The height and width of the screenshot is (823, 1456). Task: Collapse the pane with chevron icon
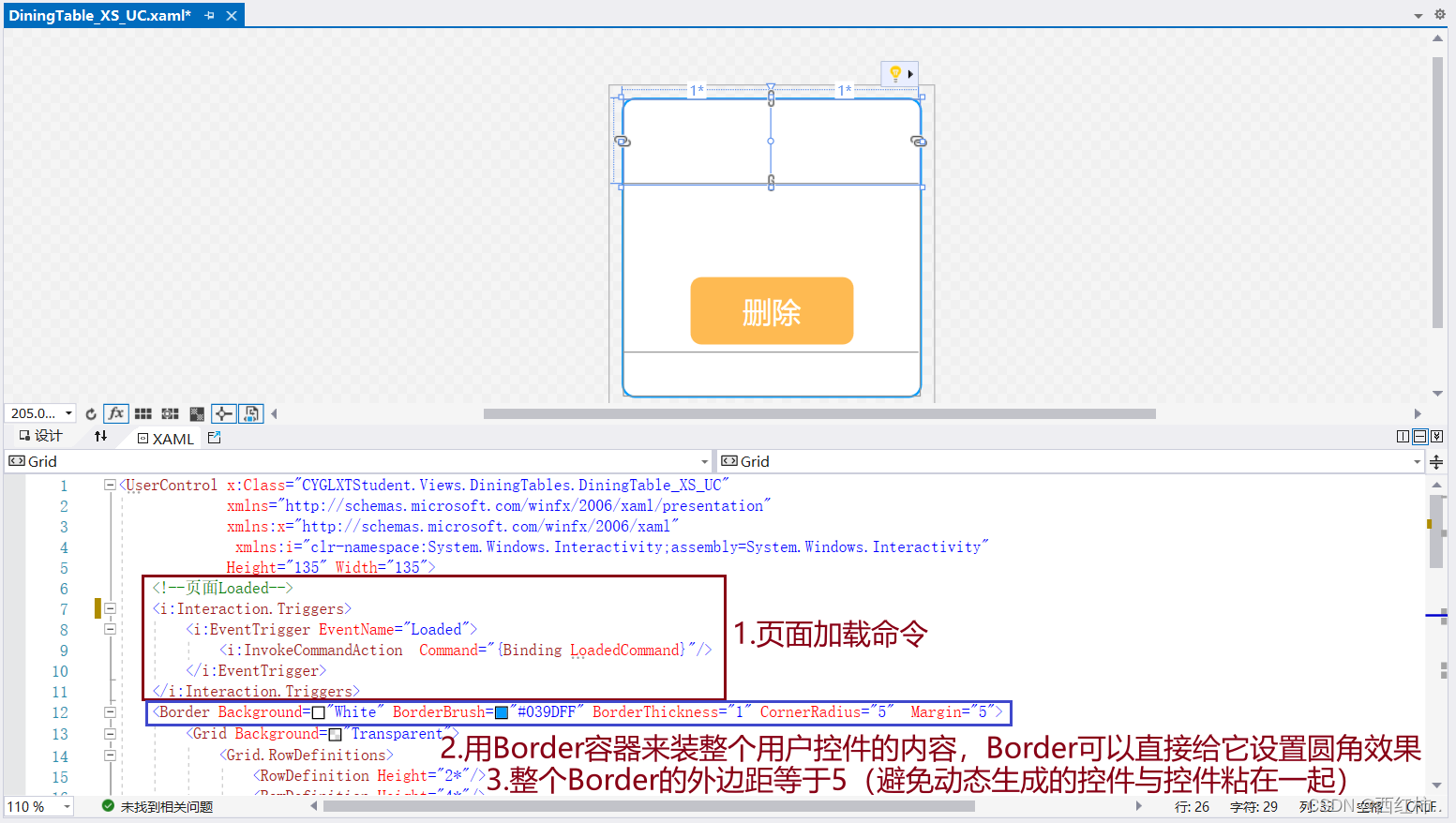(1436, 437)
